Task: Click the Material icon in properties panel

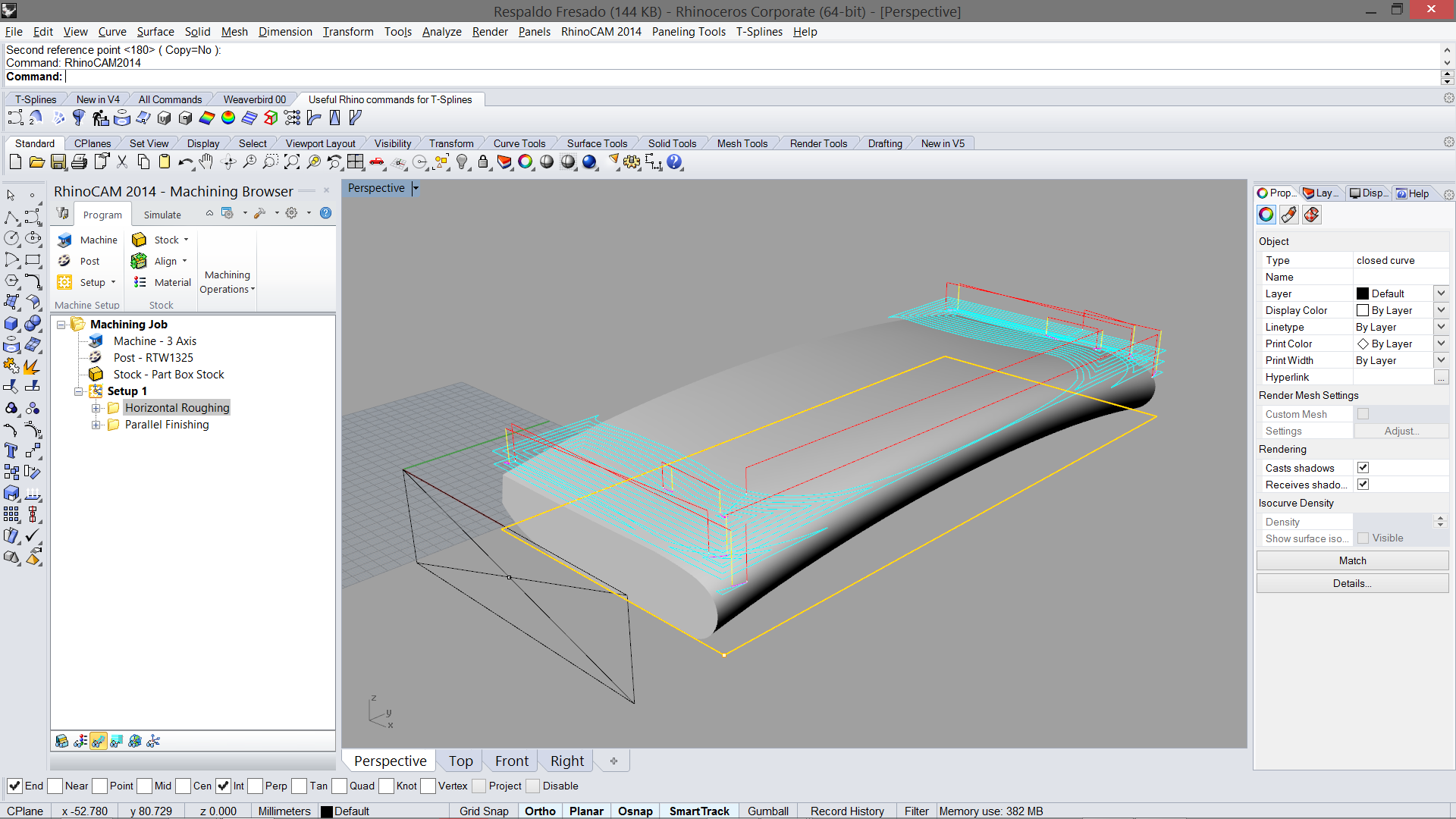Action: (1288, 215)
